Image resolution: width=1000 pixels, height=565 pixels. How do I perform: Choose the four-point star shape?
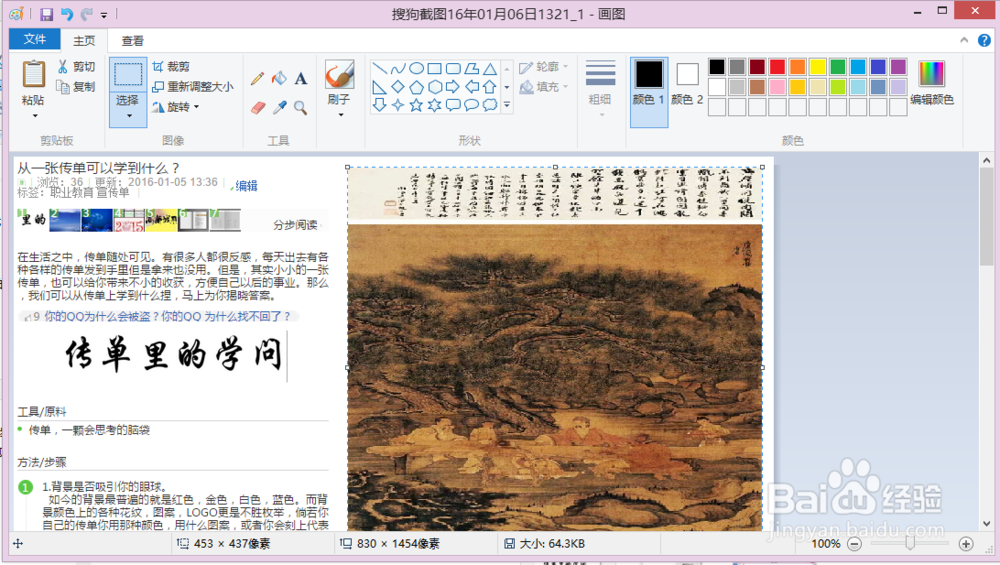(x=398, y=105)
